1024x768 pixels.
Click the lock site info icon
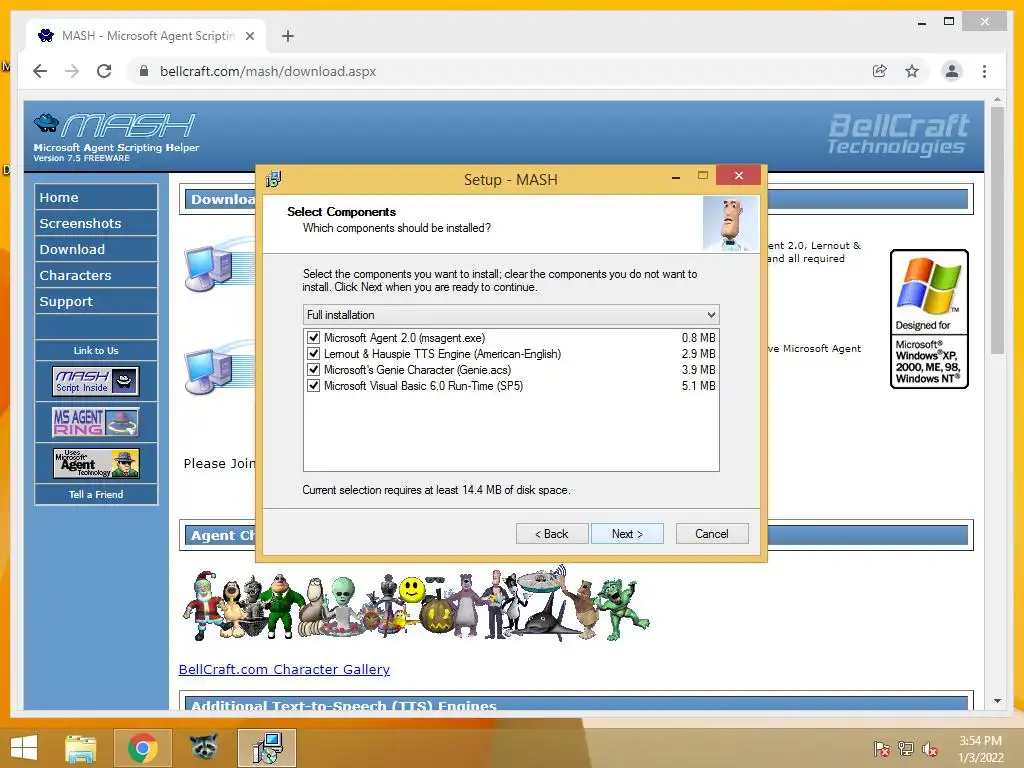tap(144, 71)
